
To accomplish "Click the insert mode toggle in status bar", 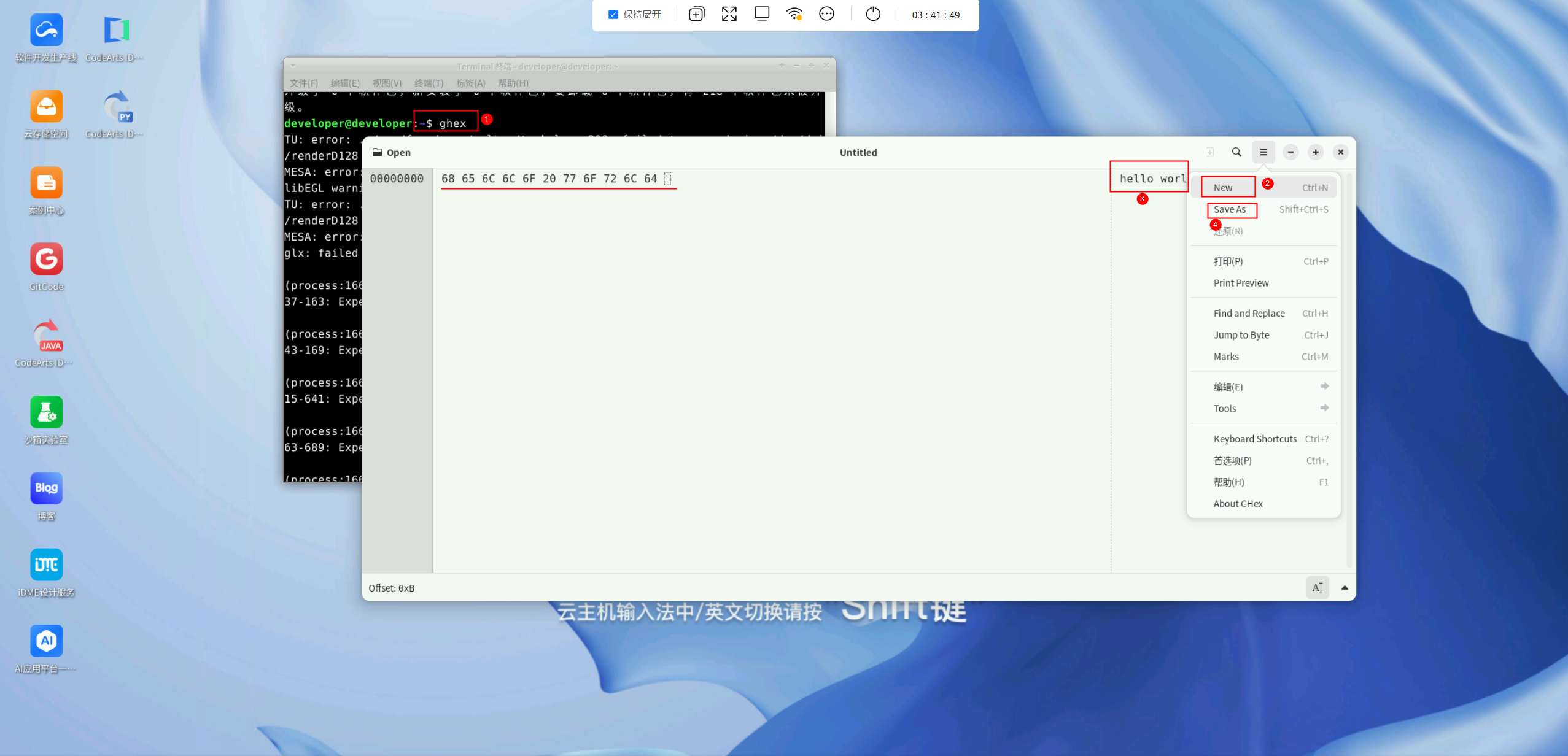I will click(1317, 587).
